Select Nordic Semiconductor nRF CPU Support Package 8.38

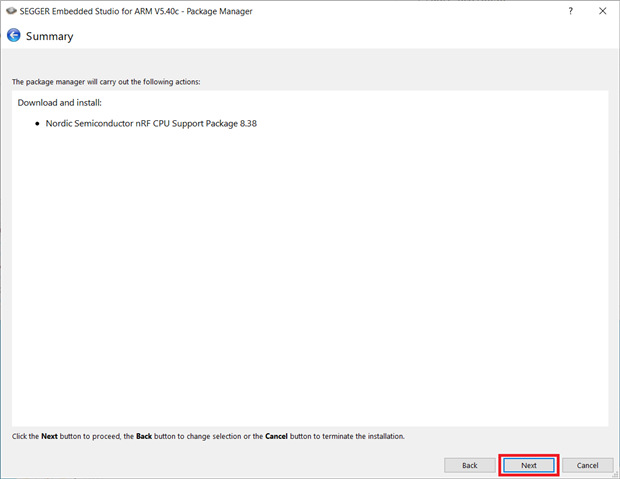151,123
